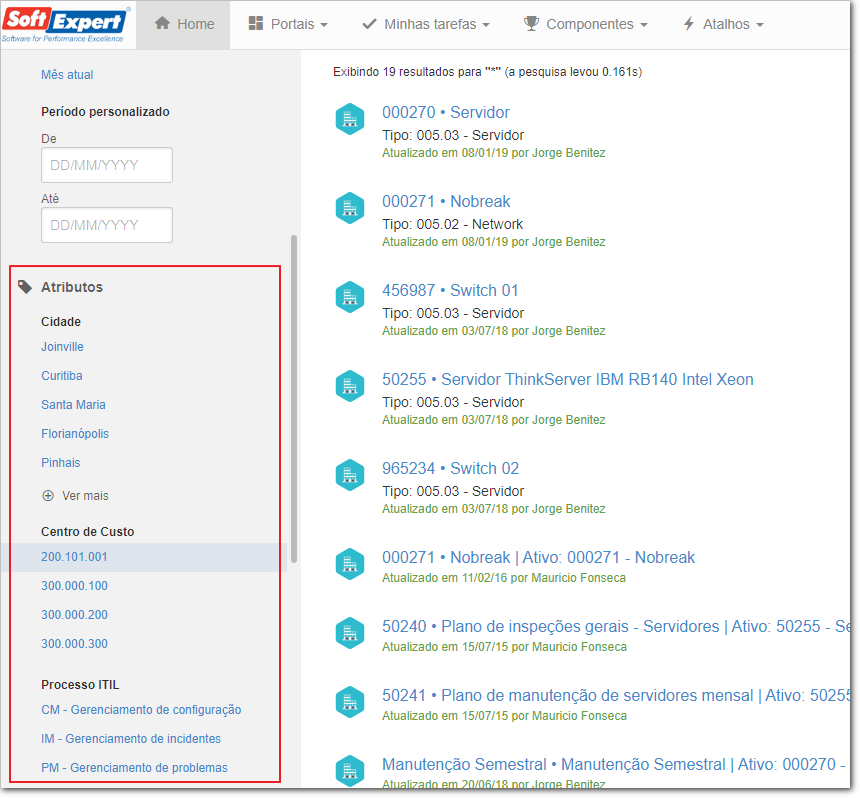
Task: Click hexagon icon for 000270 Servidor
Action: pos(350,119)
